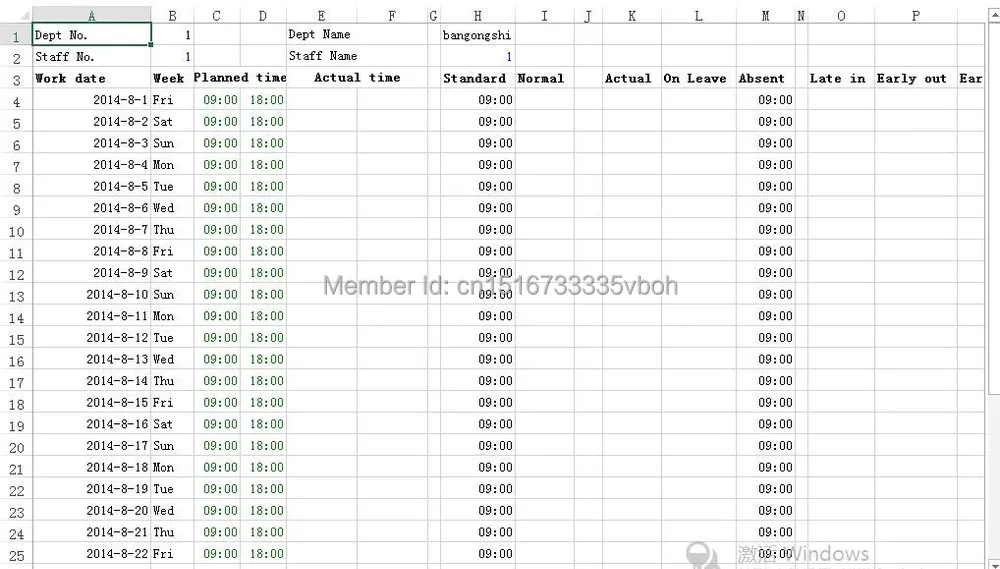
Task: Click column P header
Action: click(x=915, y=16)
